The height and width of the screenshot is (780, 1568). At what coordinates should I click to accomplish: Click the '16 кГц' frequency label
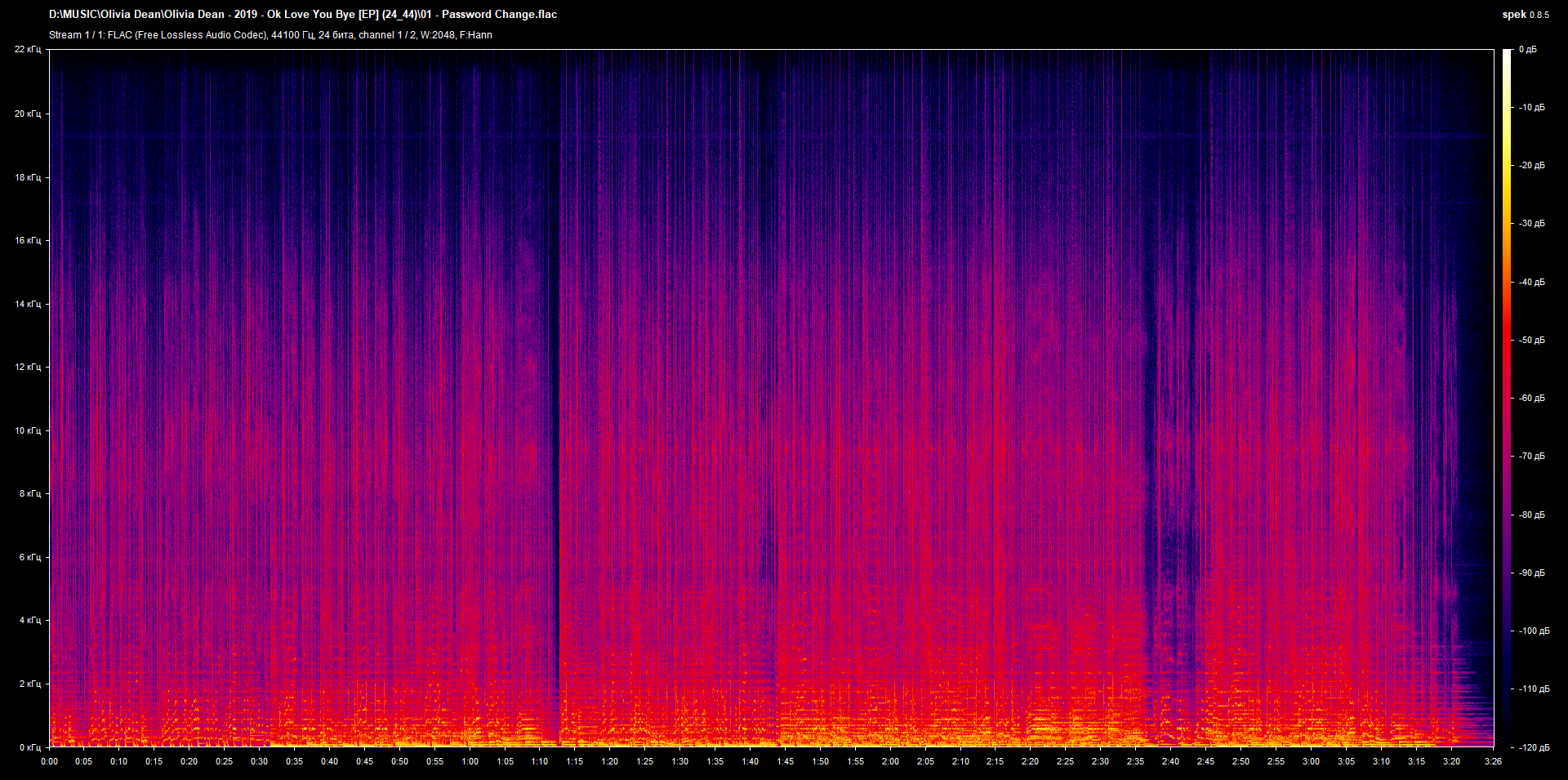pos(28,240)
